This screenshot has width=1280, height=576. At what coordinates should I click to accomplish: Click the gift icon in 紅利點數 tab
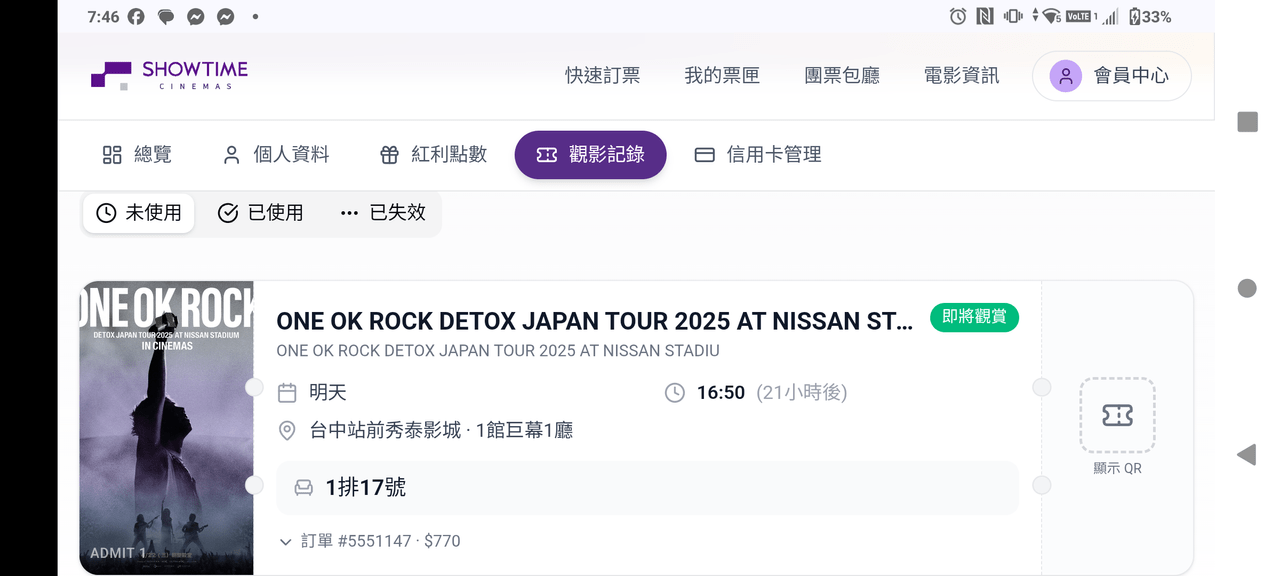pyautogui.click(x=389, y=155)
